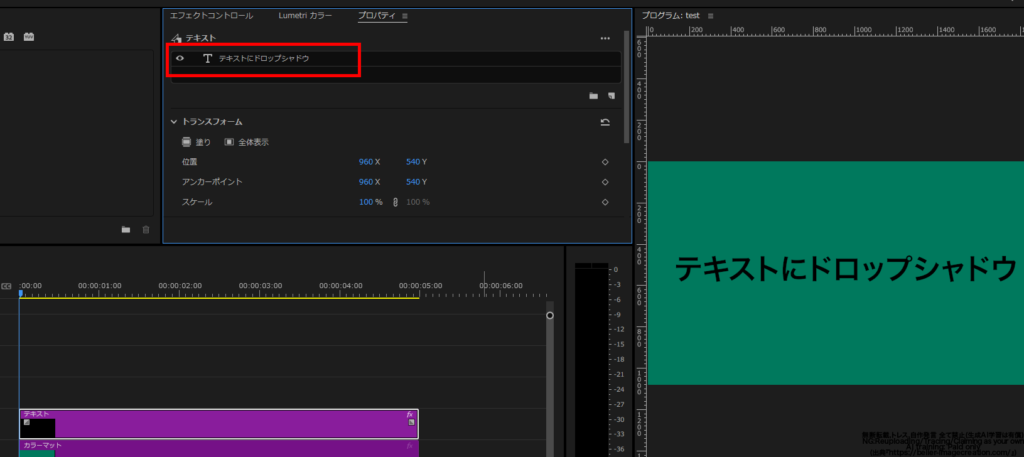Screen dimensions: 1024x457
Task: Click the テキストにドロップシャドウ text in program monitor
Action: click(846, 270)
